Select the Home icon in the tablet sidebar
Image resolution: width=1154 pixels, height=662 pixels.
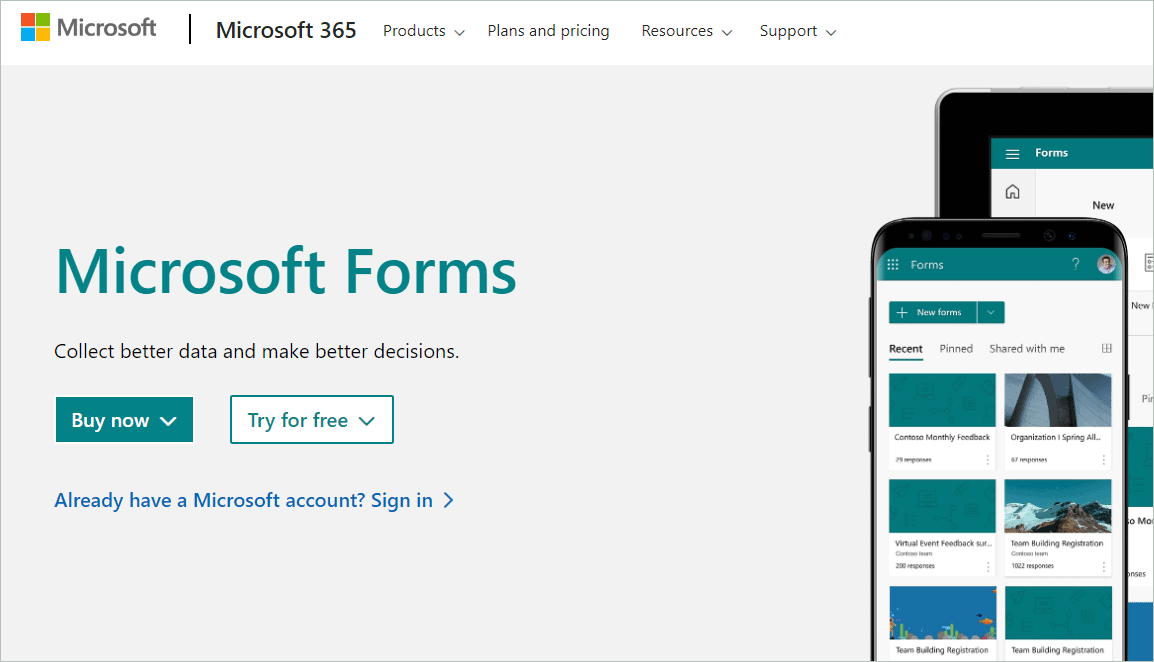[1013, 190]
